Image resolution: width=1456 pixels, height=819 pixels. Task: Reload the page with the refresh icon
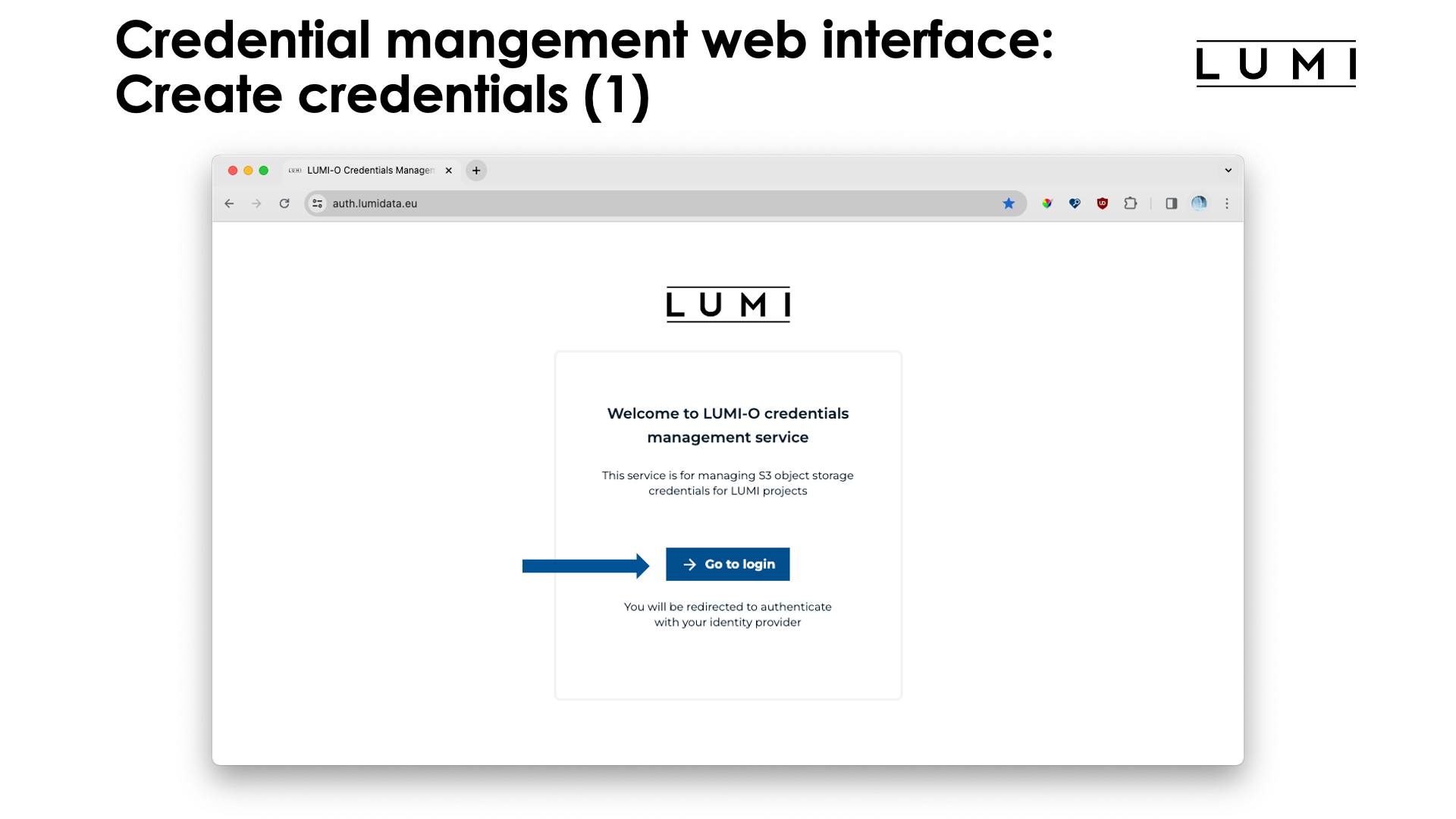coord(284,203)
